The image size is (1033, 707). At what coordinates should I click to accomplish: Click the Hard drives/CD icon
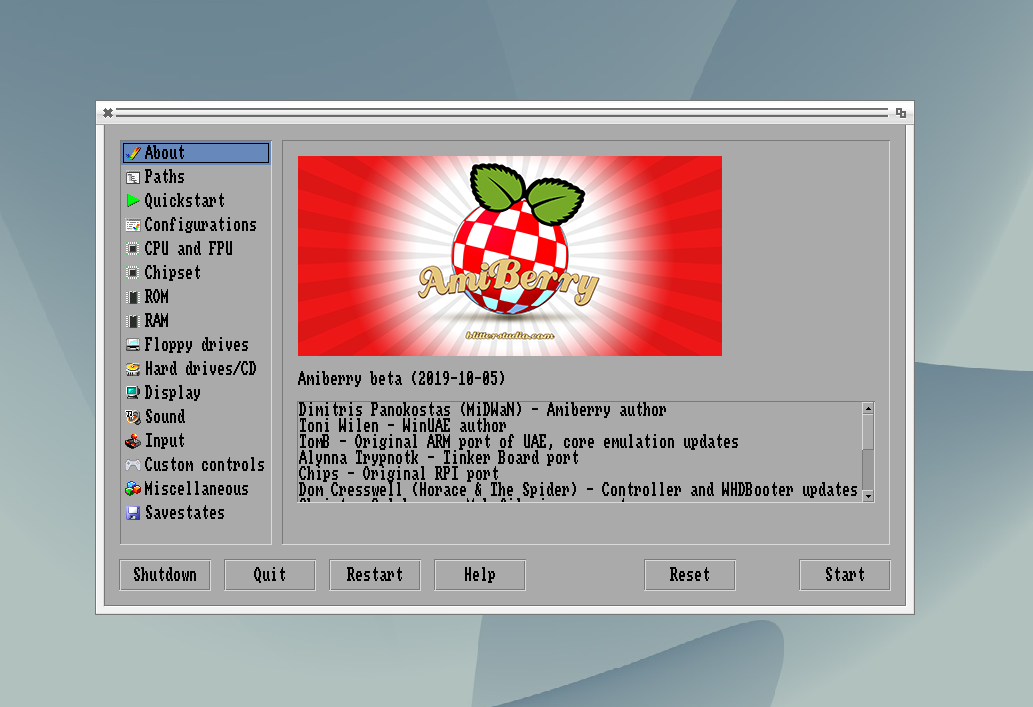[133, 369]
